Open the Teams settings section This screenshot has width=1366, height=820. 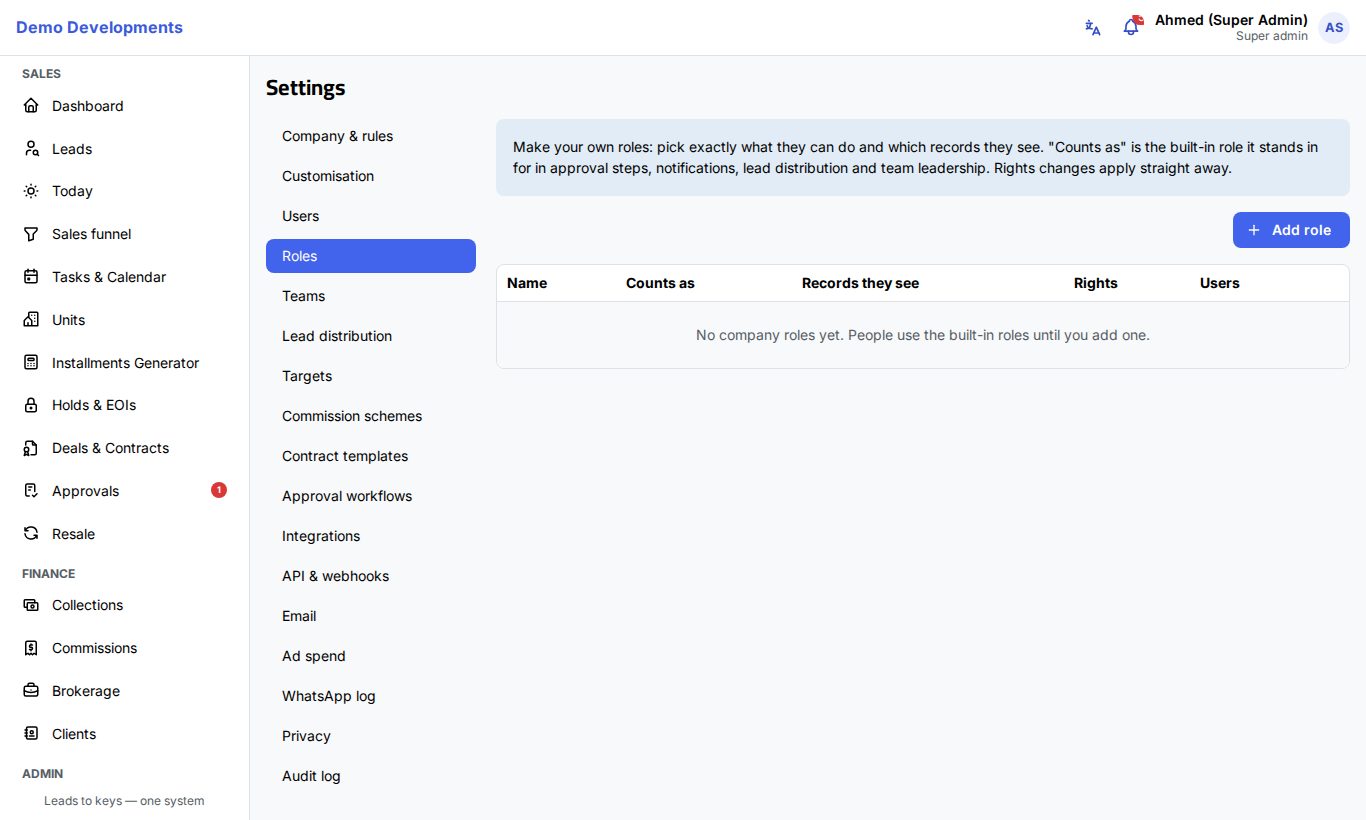coord(371,296)
